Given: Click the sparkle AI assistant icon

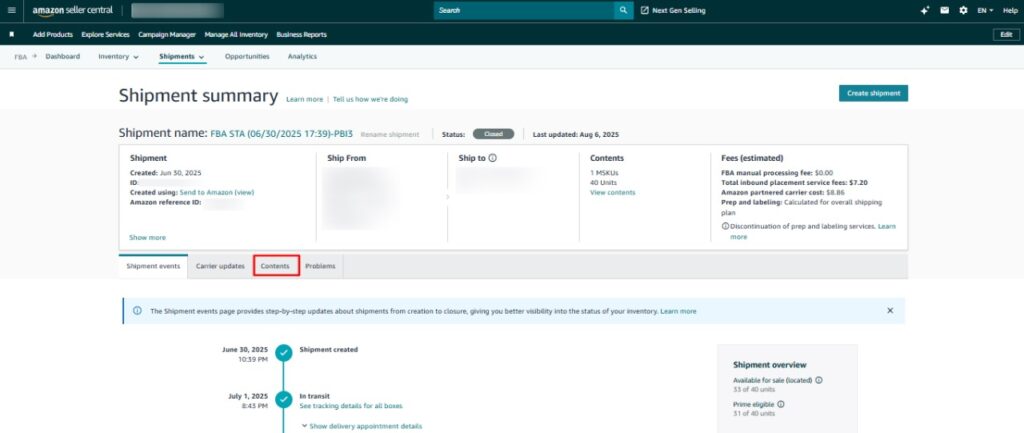Looking at the screenshot, I should [x=925, y=10].
